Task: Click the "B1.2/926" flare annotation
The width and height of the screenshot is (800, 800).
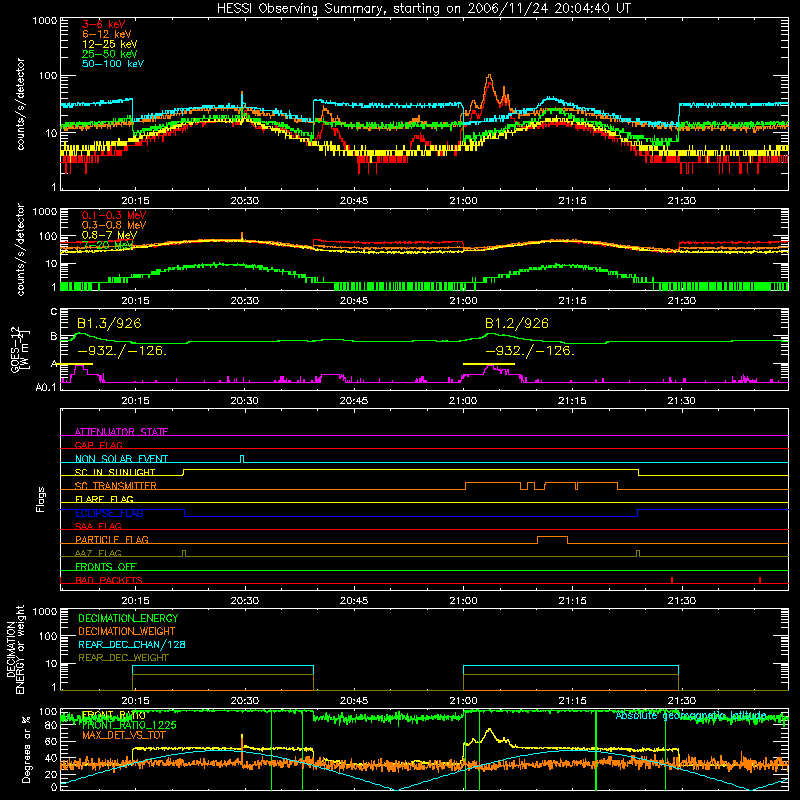Action: [x=516, y=323]
